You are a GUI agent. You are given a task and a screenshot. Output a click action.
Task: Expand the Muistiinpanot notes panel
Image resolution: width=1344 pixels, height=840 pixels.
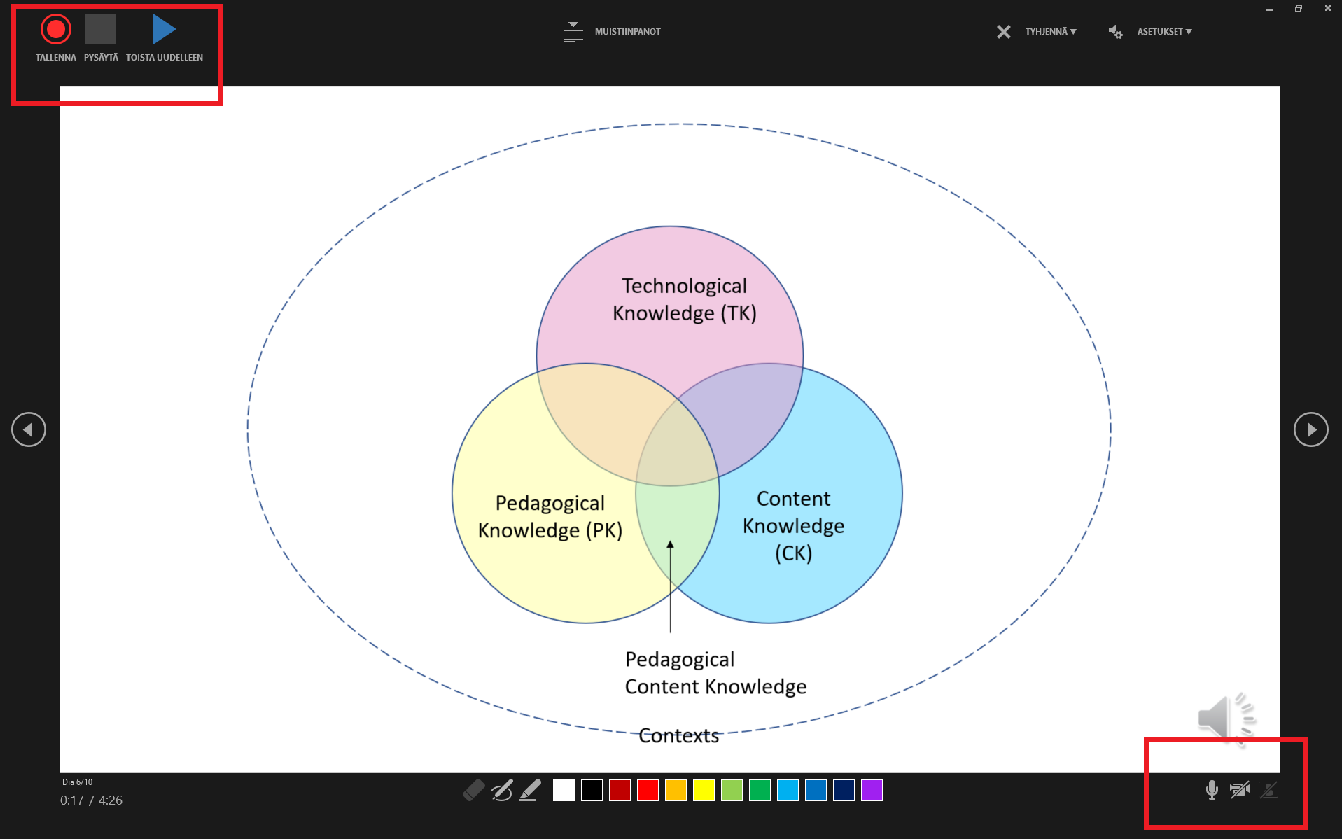[612, 32]
